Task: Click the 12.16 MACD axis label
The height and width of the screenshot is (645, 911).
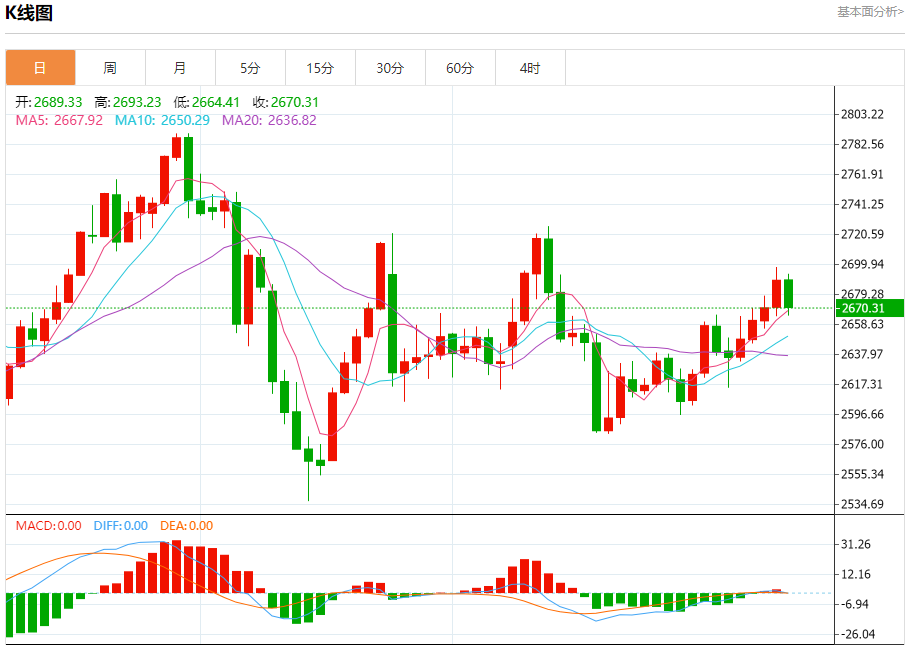Action: coord(856,574)
